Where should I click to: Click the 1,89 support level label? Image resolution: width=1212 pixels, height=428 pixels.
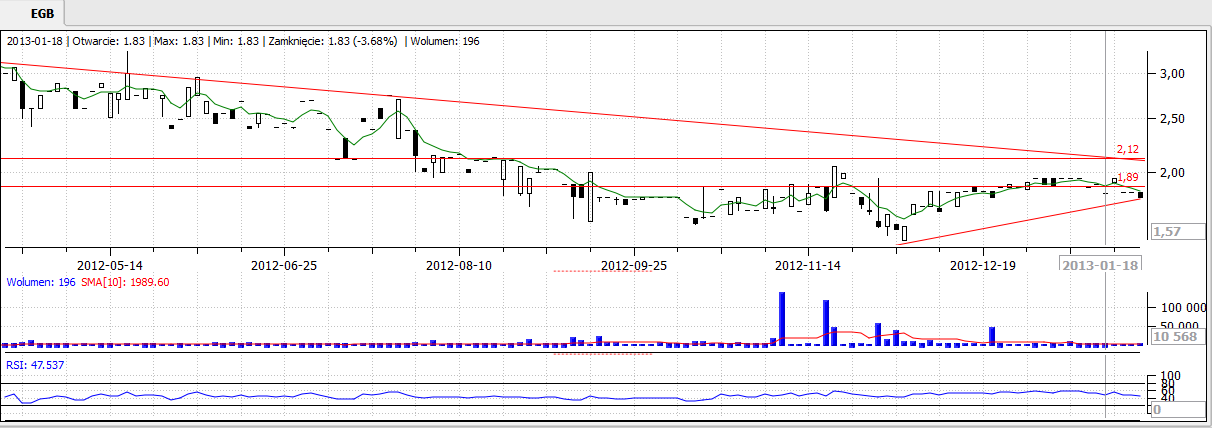point(1127,177)
